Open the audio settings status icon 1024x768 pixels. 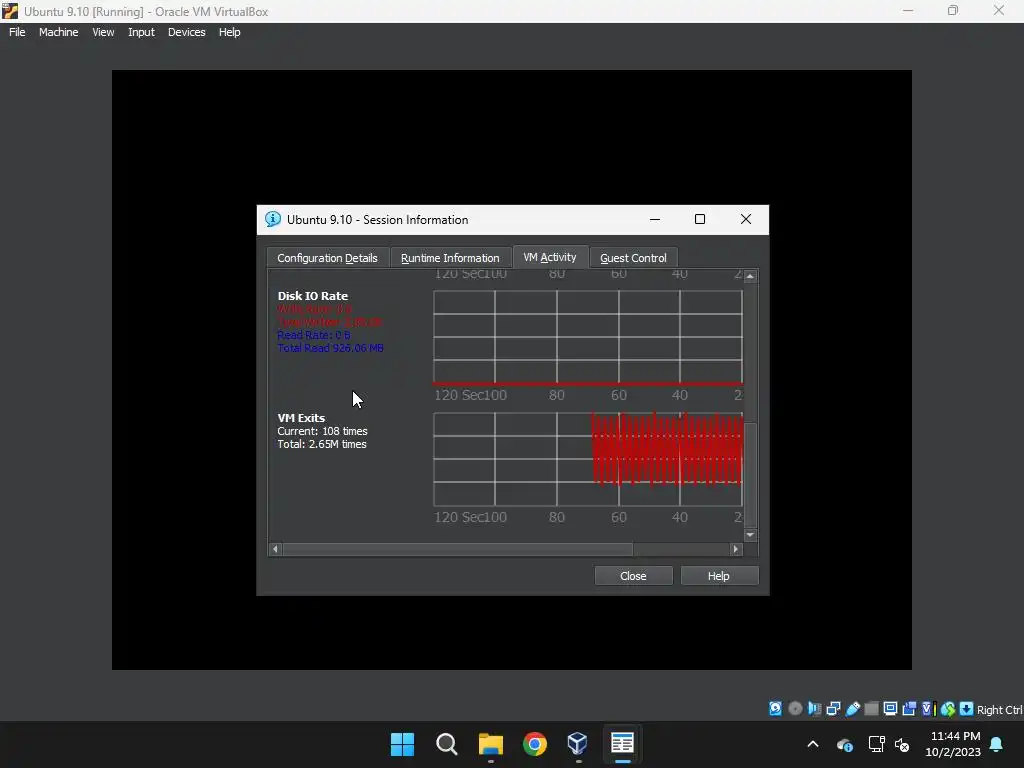(814, 709)
